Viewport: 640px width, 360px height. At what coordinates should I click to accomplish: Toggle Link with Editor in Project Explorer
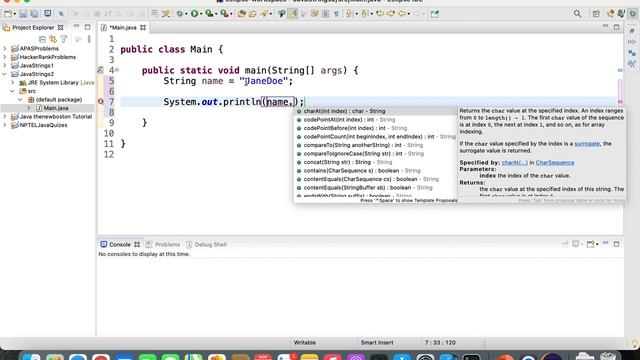(53, 39)
